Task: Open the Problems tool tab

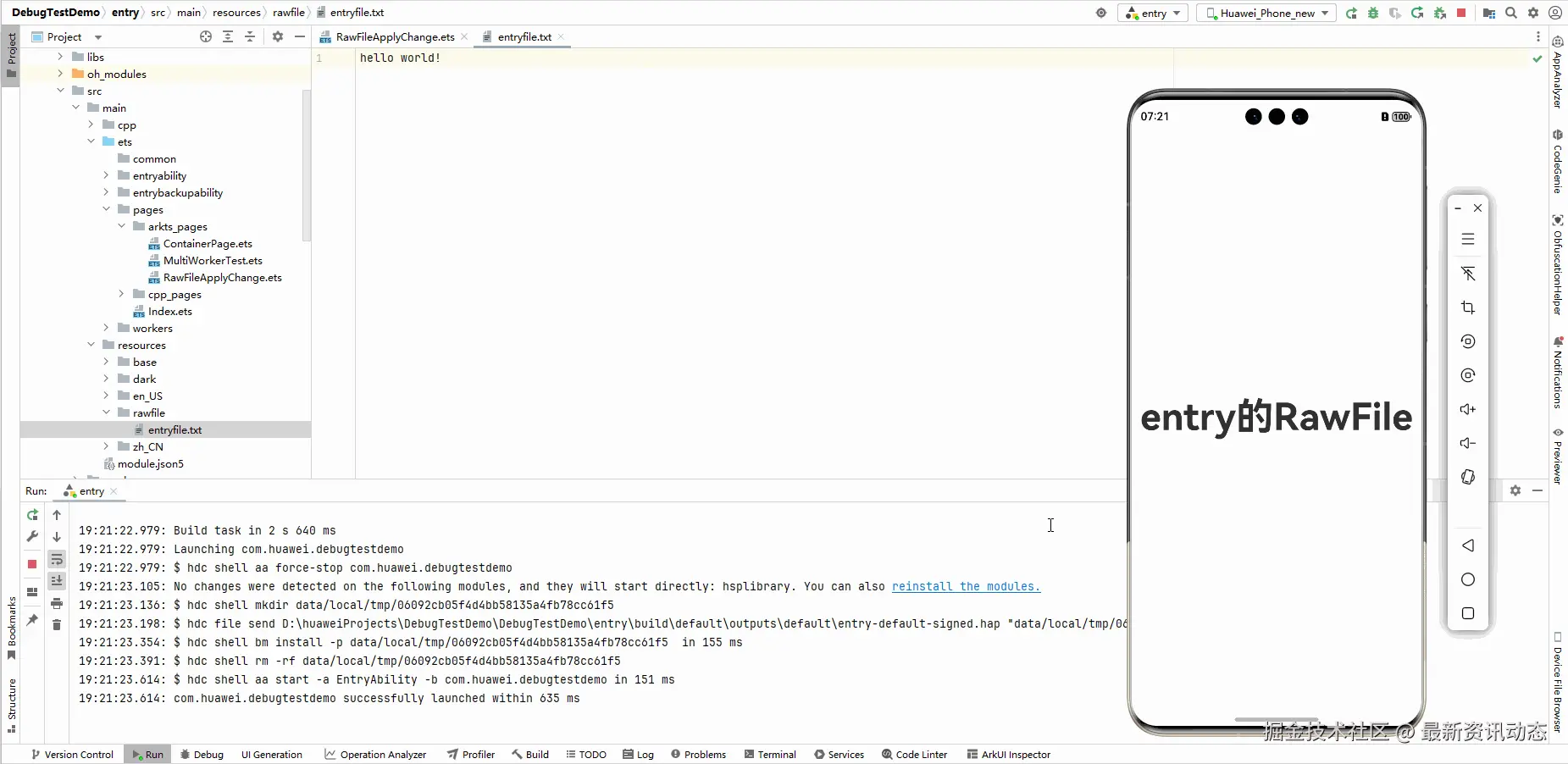Action: 698,754
